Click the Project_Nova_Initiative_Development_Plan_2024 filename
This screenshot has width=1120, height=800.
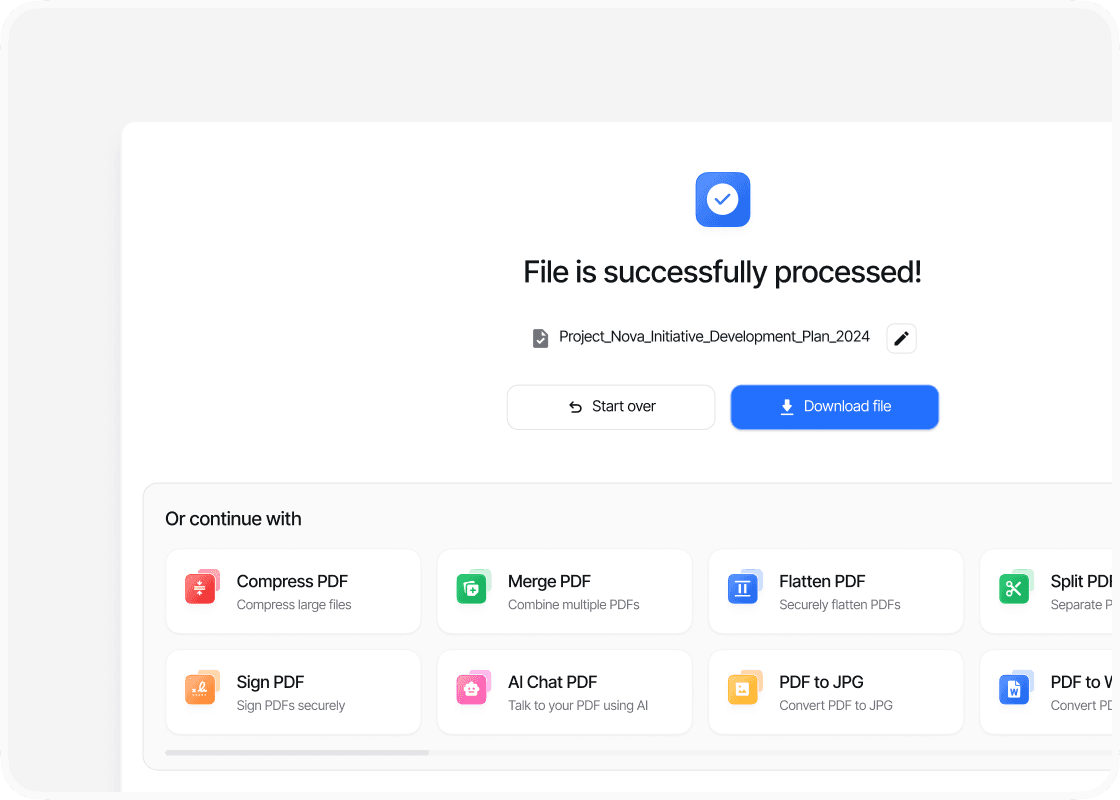coord(714,337)
